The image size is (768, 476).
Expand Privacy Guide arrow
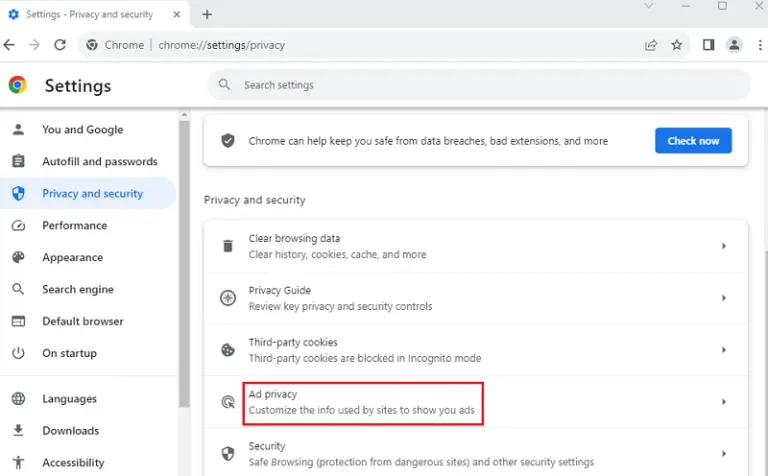point(723,298)
